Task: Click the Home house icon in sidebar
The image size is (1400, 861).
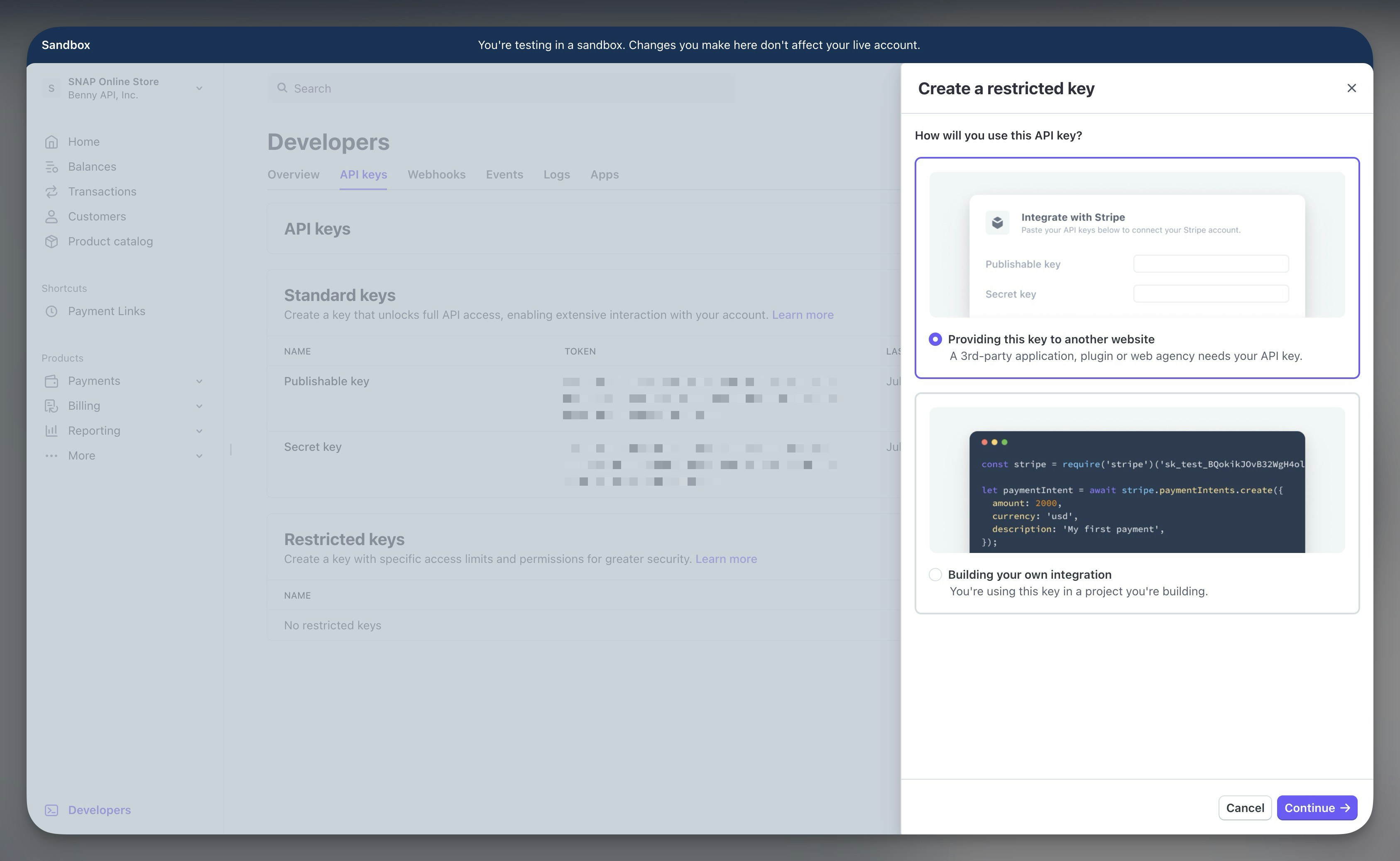Action: pyautogui.click(x=51, y=142)
